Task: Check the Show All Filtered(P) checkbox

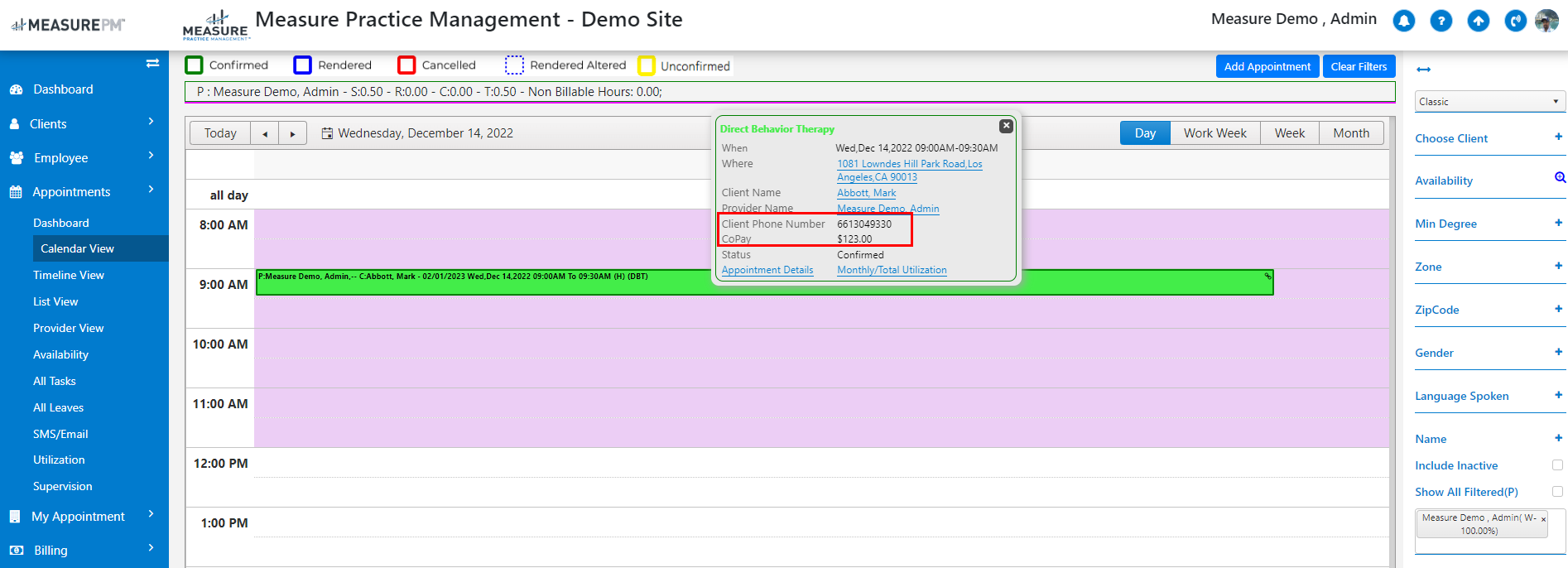Action: [x=1557, y=492]
